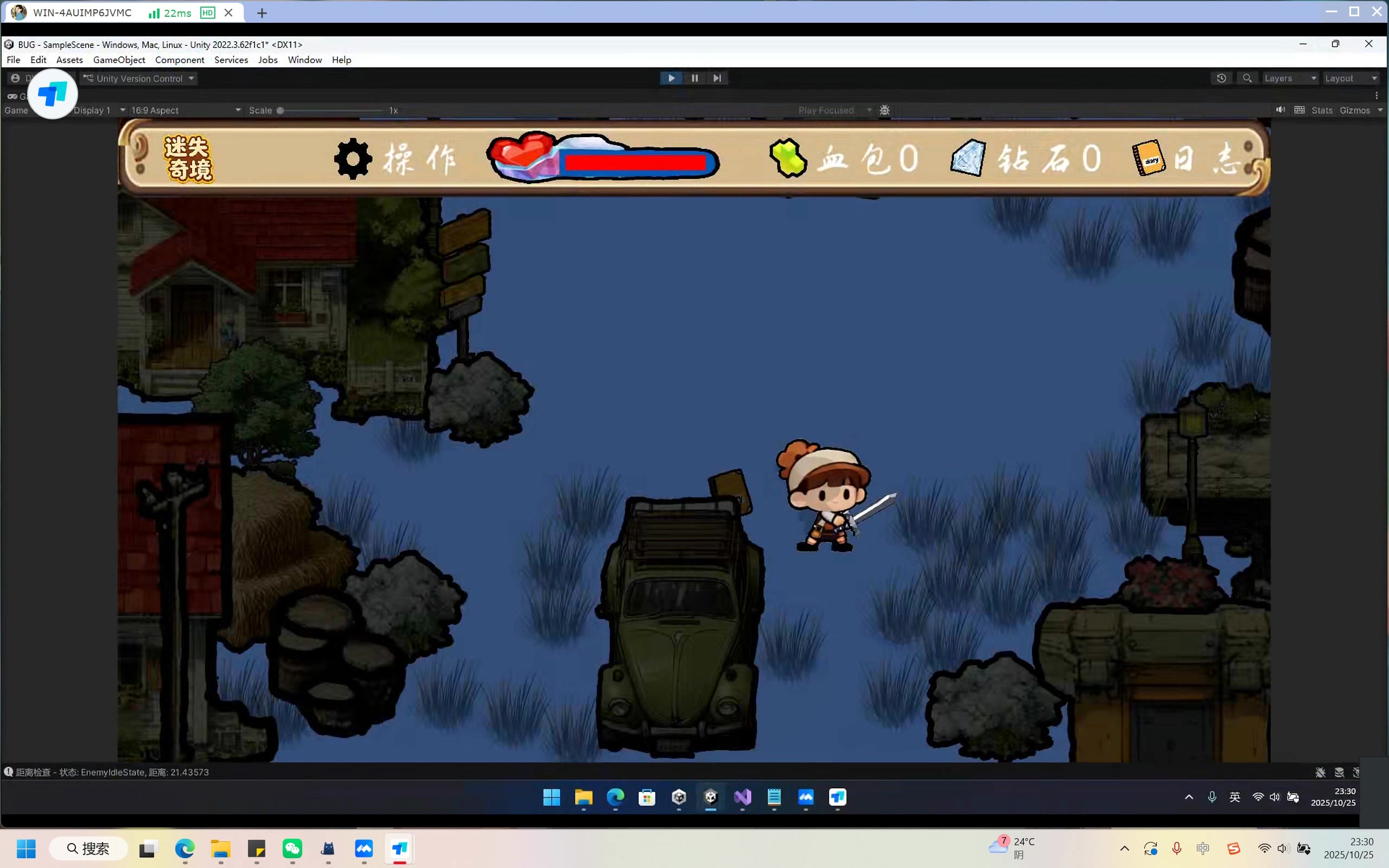The height and width of the screenshot is (868, 1389).
Task: Click the Unity Pause button
Action: point(694,78)
